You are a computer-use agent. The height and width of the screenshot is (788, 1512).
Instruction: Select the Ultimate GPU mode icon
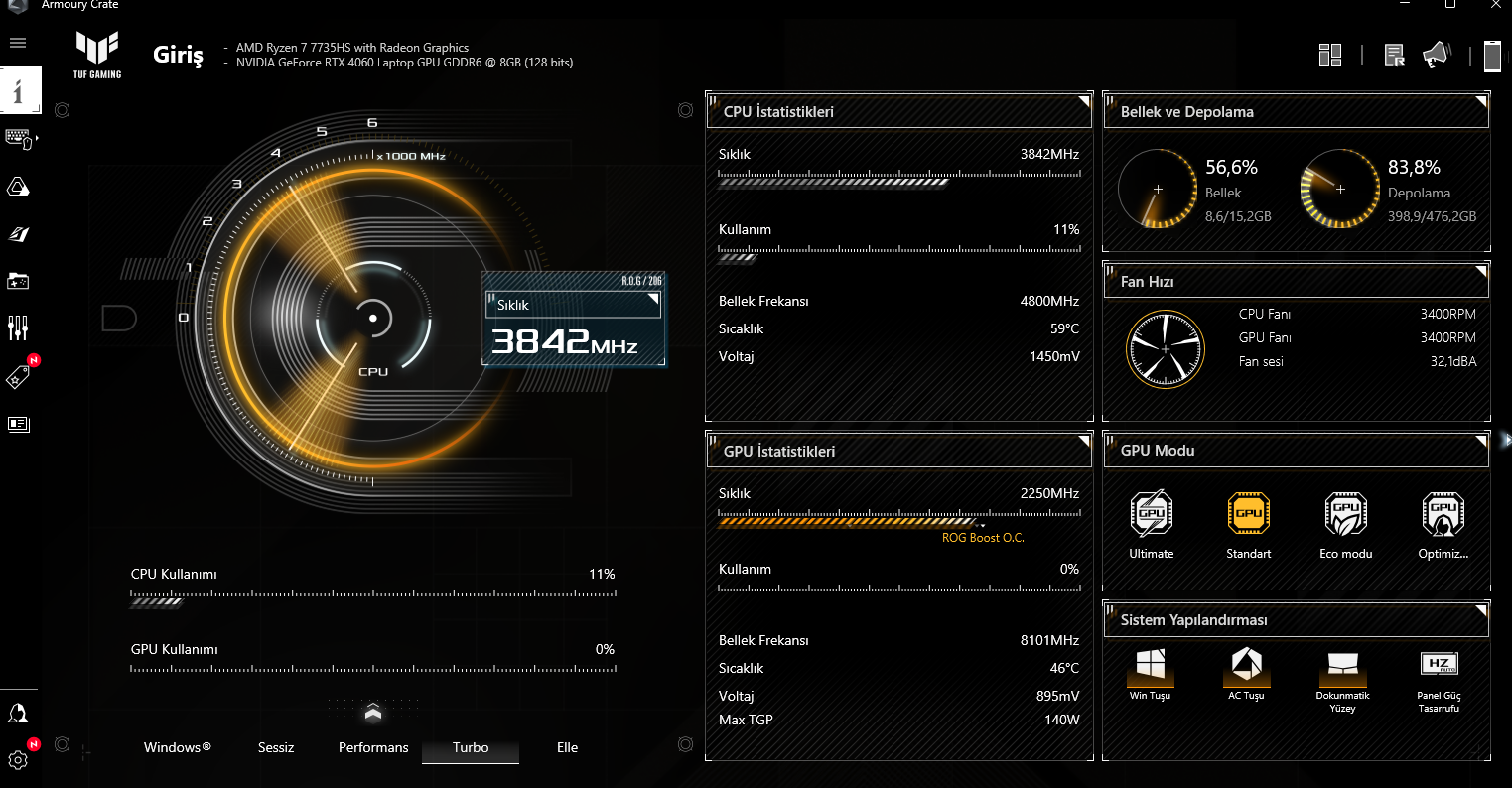pos(1152,514)
